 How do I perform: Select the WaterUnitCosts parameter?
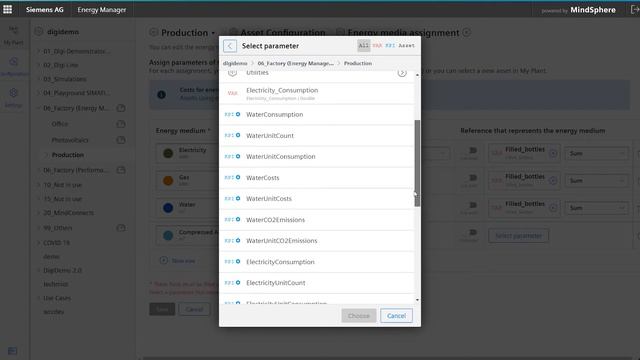coord(317,199)
